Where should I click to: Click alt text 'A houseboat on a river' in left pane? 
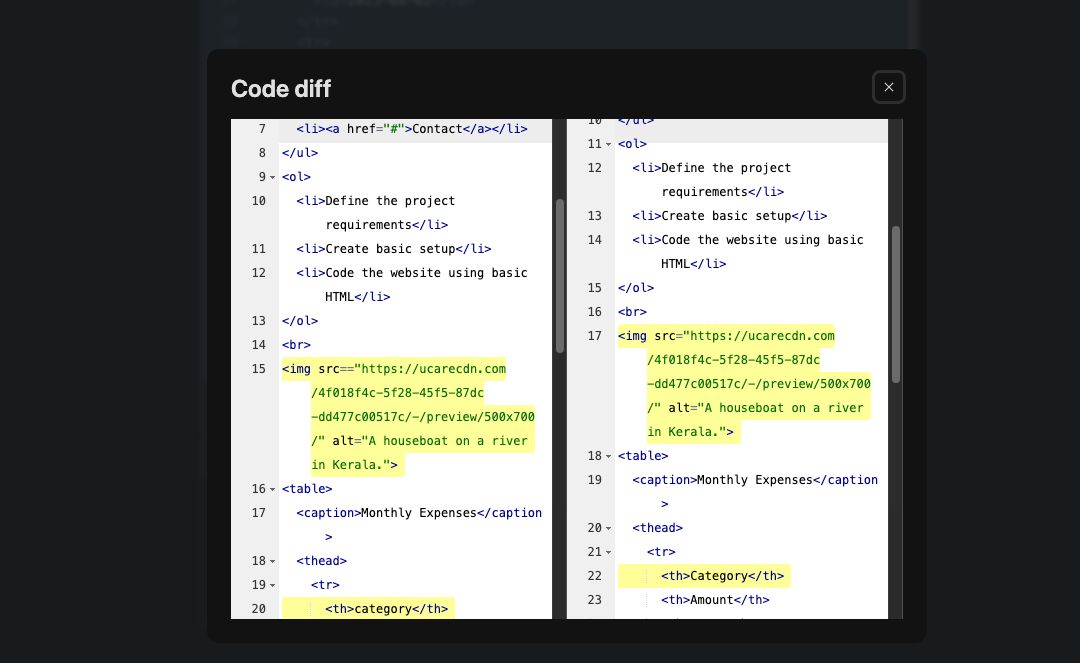point(448,441)
